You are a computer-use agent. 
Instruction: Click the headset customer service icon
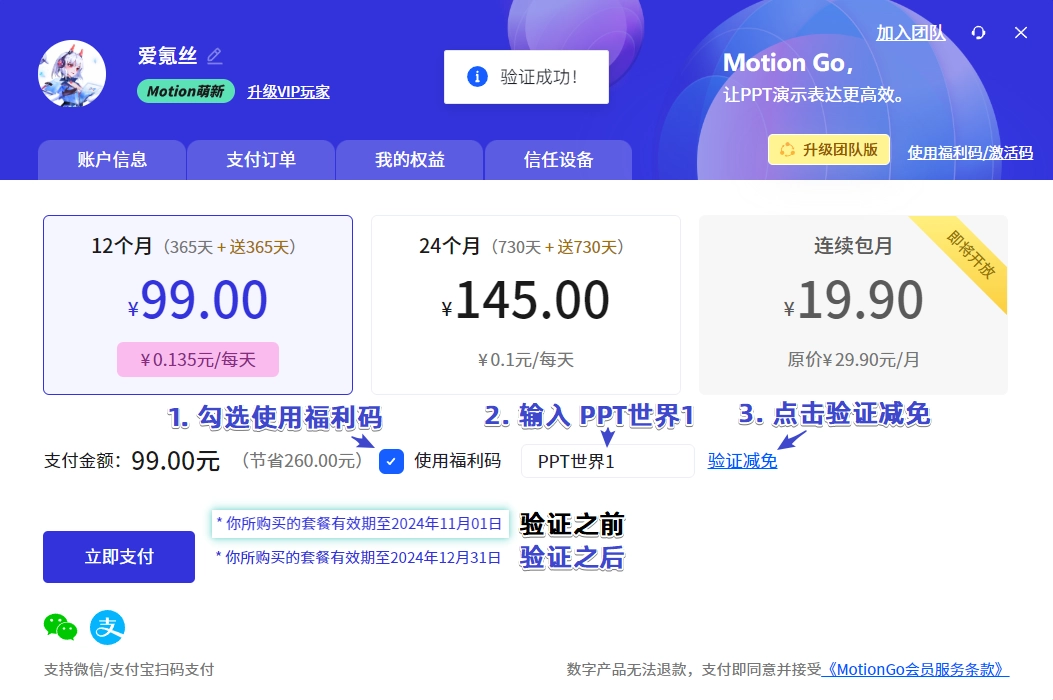(978, 32)
